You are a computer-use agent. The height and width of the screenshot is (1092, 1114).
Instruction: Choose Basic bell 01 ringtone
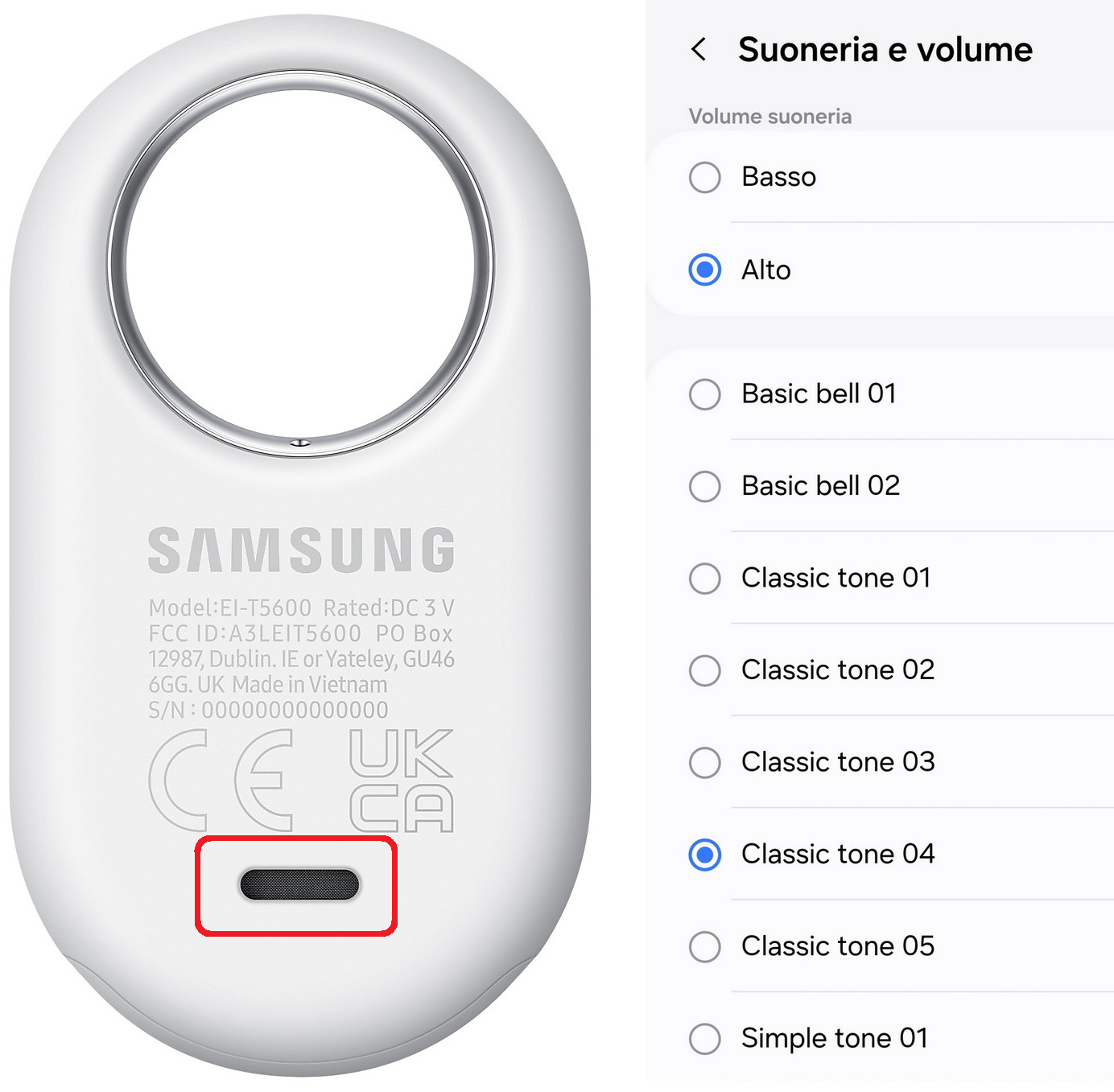pos(881,394)
